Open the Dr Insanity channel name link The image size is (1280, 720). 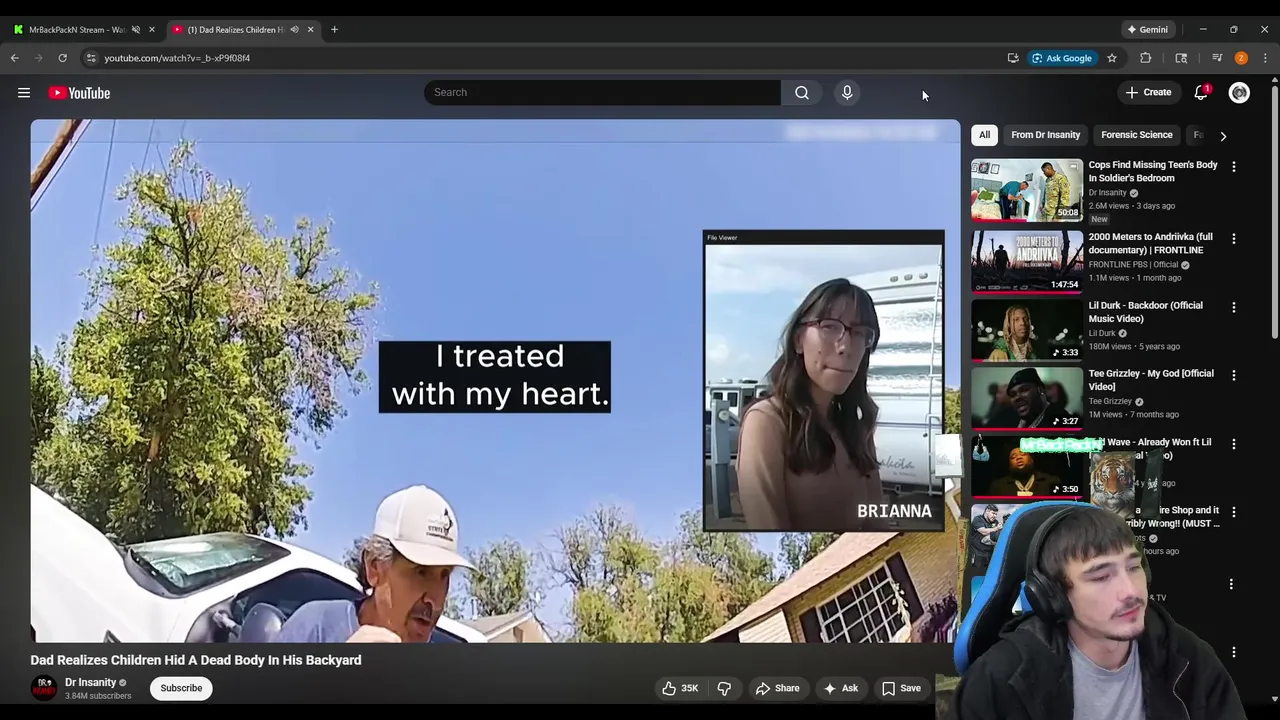(x=90, y=682)
